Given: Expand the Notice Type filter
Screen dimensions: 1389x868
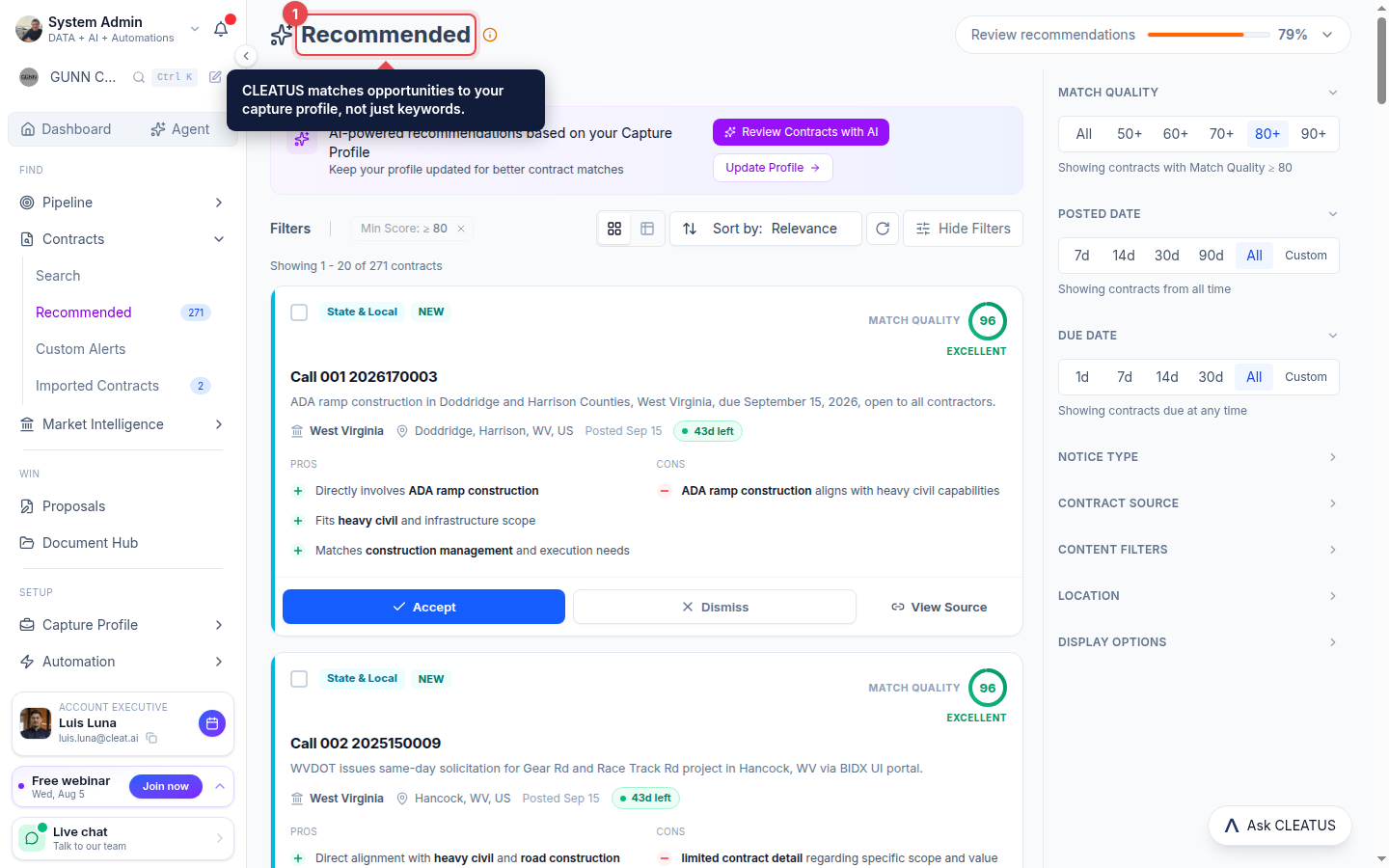Looking at the screenshot, I should 1197,457.
